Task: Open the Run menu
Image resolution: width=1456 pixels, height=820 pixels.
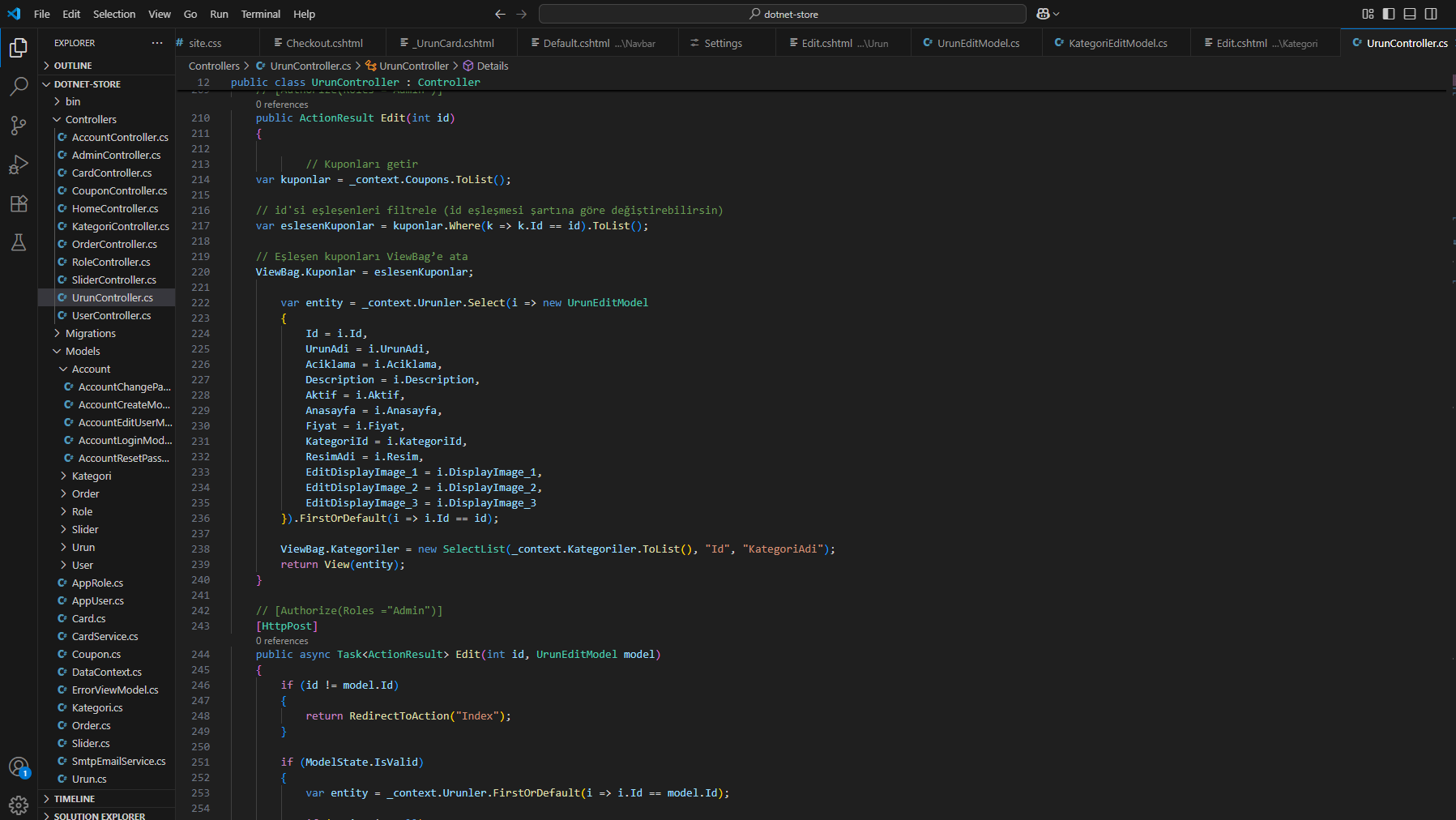Action: pos(219,14)
